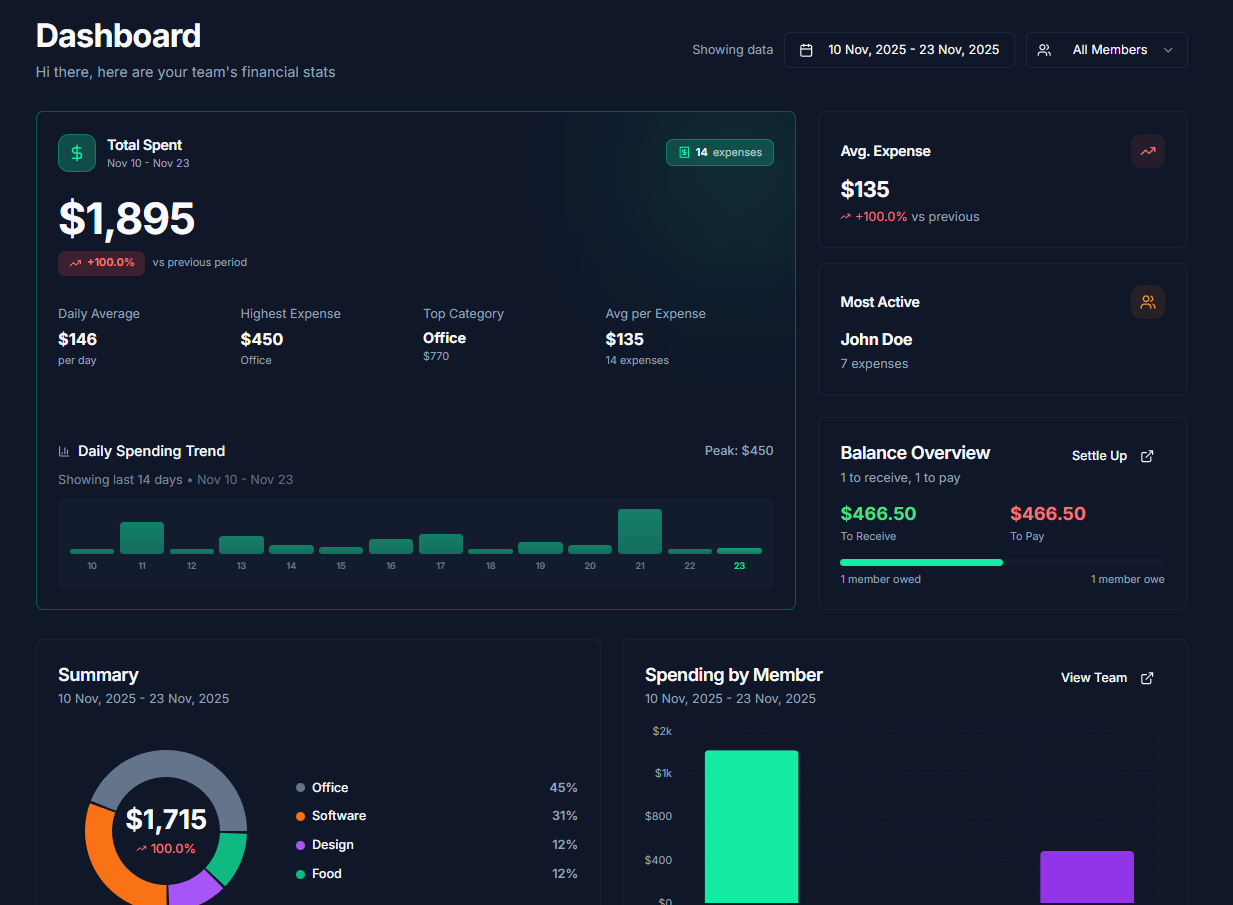Open the All Members dropdown
The image size is (1233, 905).
pyautogui.click(x=1106, y=49)
